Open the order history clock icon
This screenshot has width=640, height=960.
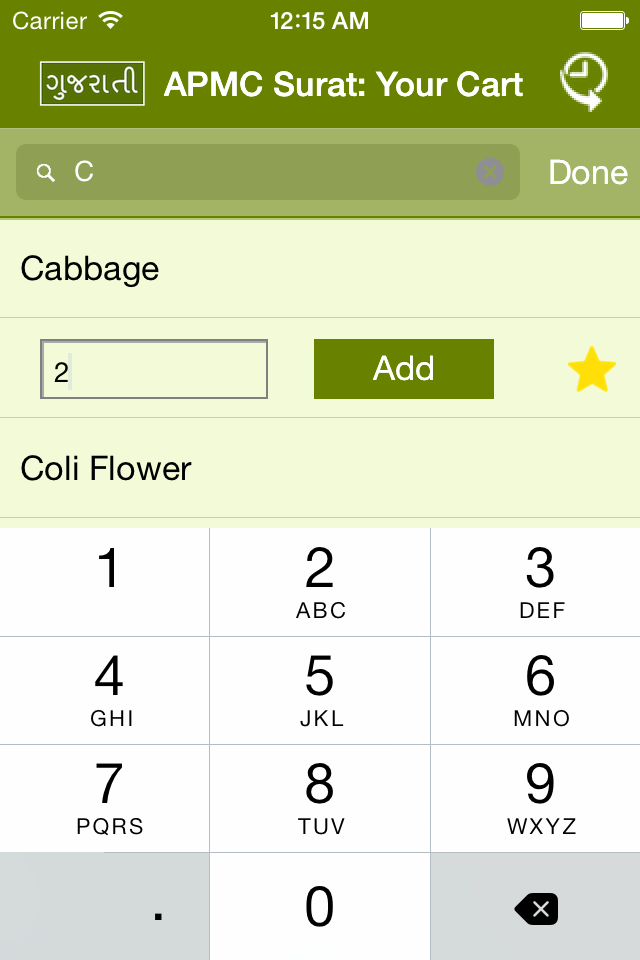584,82
